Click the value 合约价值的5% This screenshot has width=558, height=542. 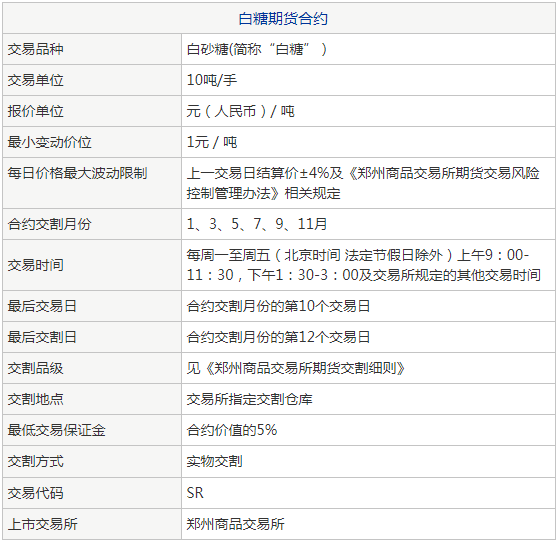pyautogui.click(x=232, y=430)
